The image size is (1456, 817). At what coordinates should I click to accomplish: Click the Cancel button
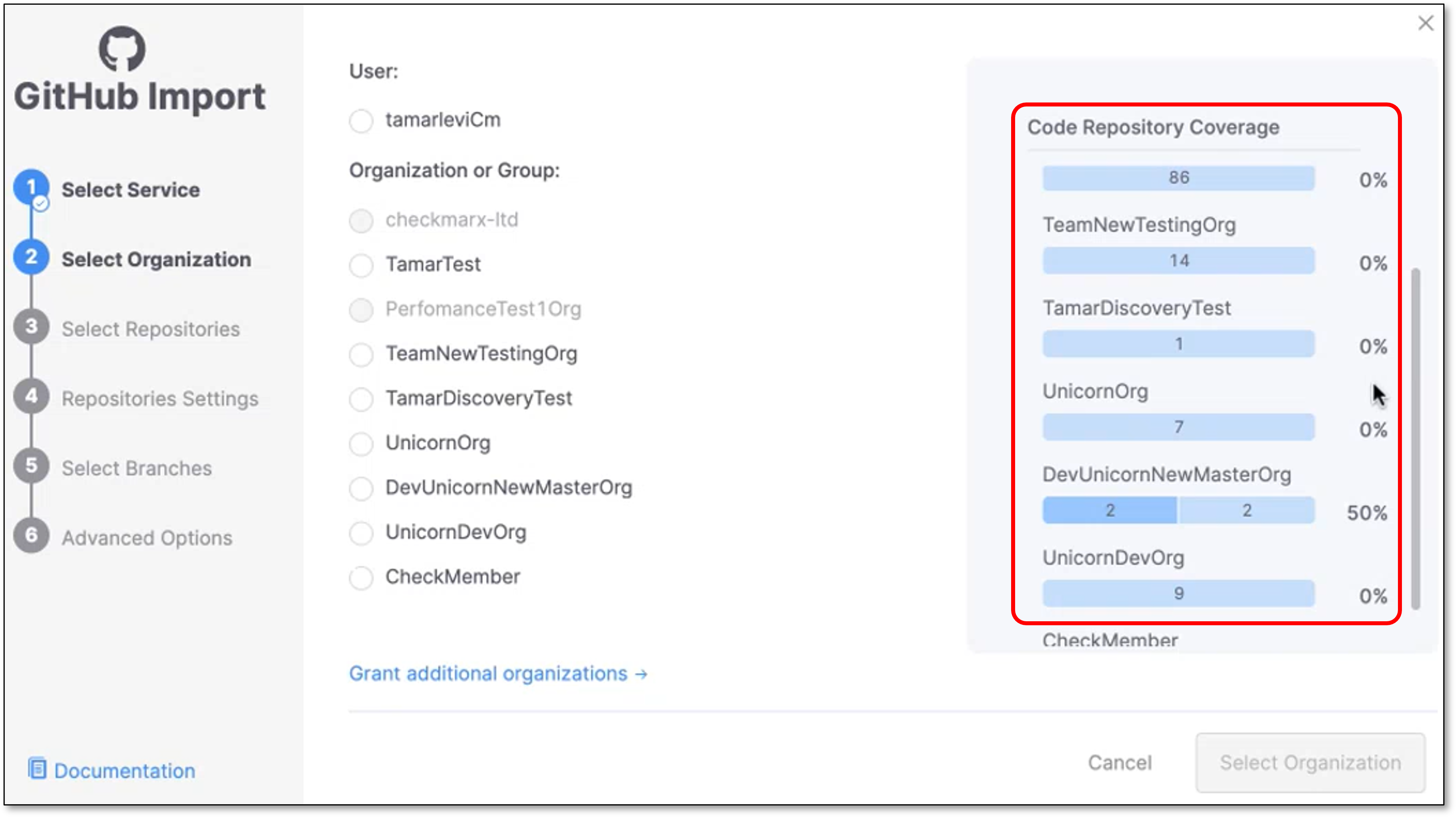pyautogui.click(x=1120, y=763)
